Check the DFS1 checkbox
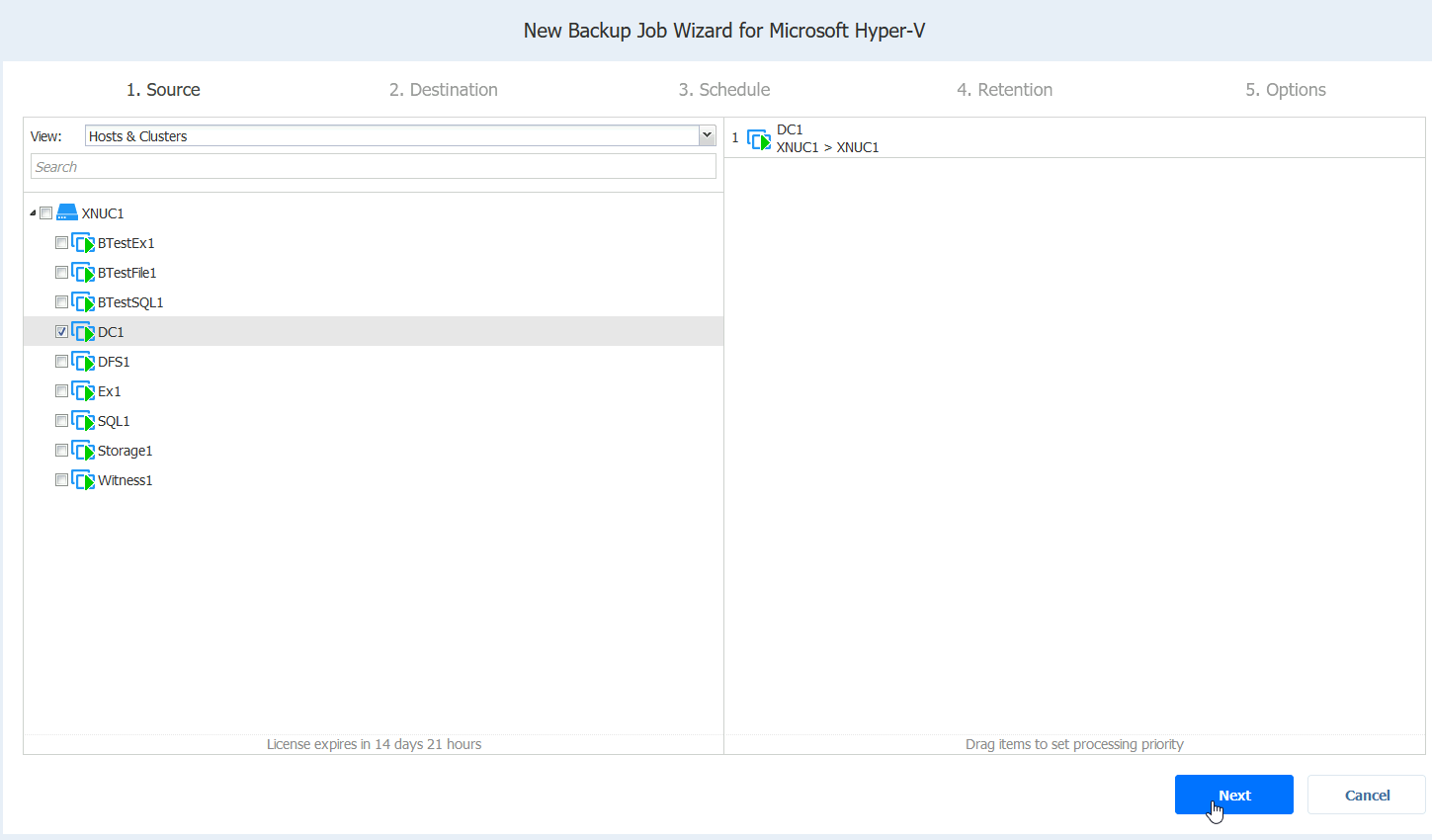The height and width of the screenshot is (840, 1432). [x=61, y=362]
